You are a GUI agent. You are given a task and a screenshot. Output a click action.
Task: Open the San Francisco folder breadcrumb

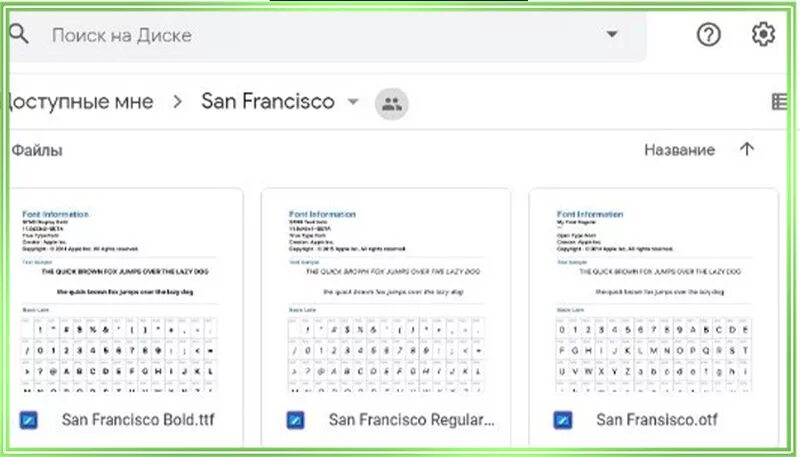[x=268, y=101]
